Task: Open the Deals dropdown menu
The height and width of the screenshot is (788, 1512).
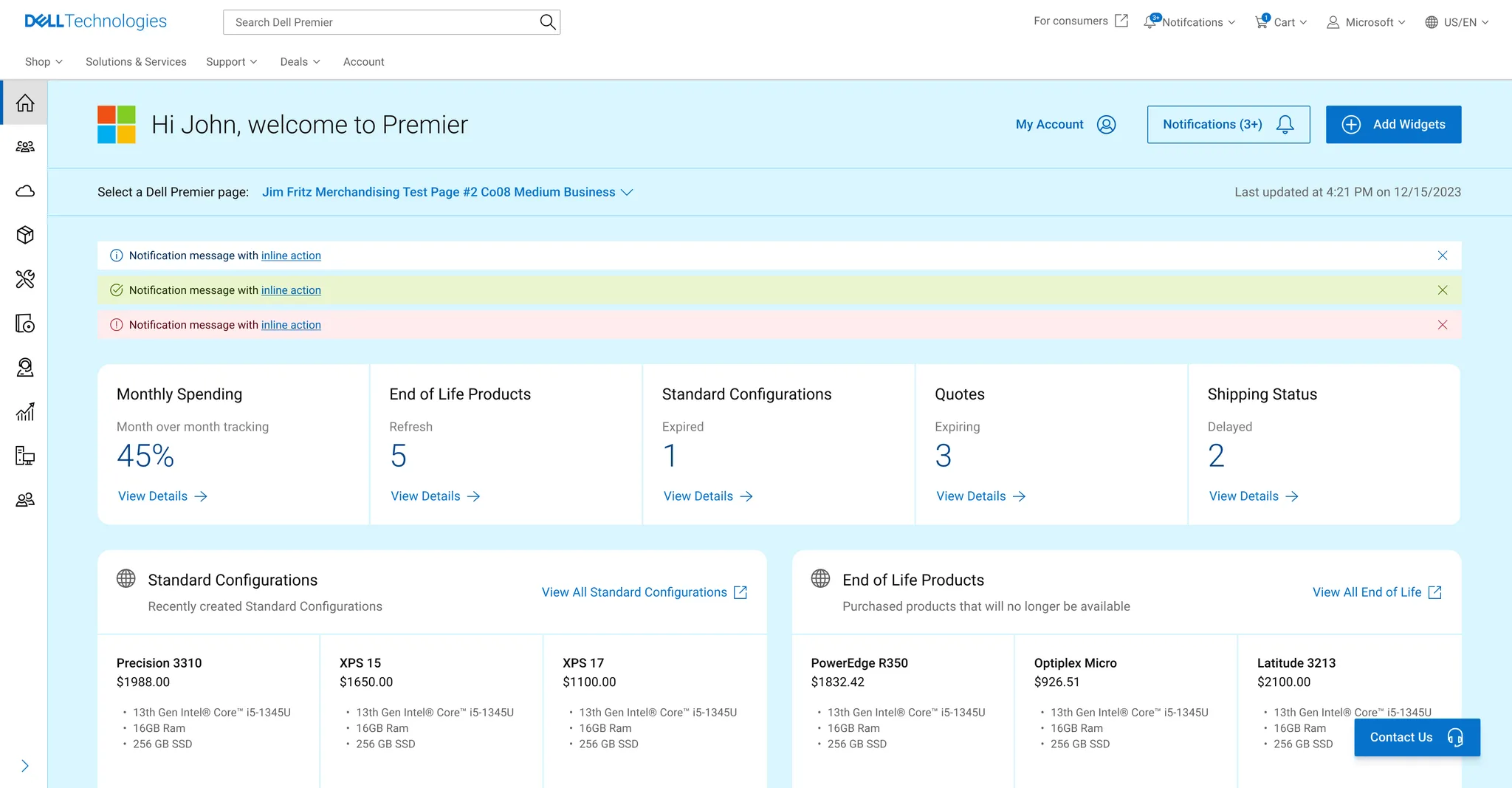Action: pyautogui.click(x=300, y=62)
